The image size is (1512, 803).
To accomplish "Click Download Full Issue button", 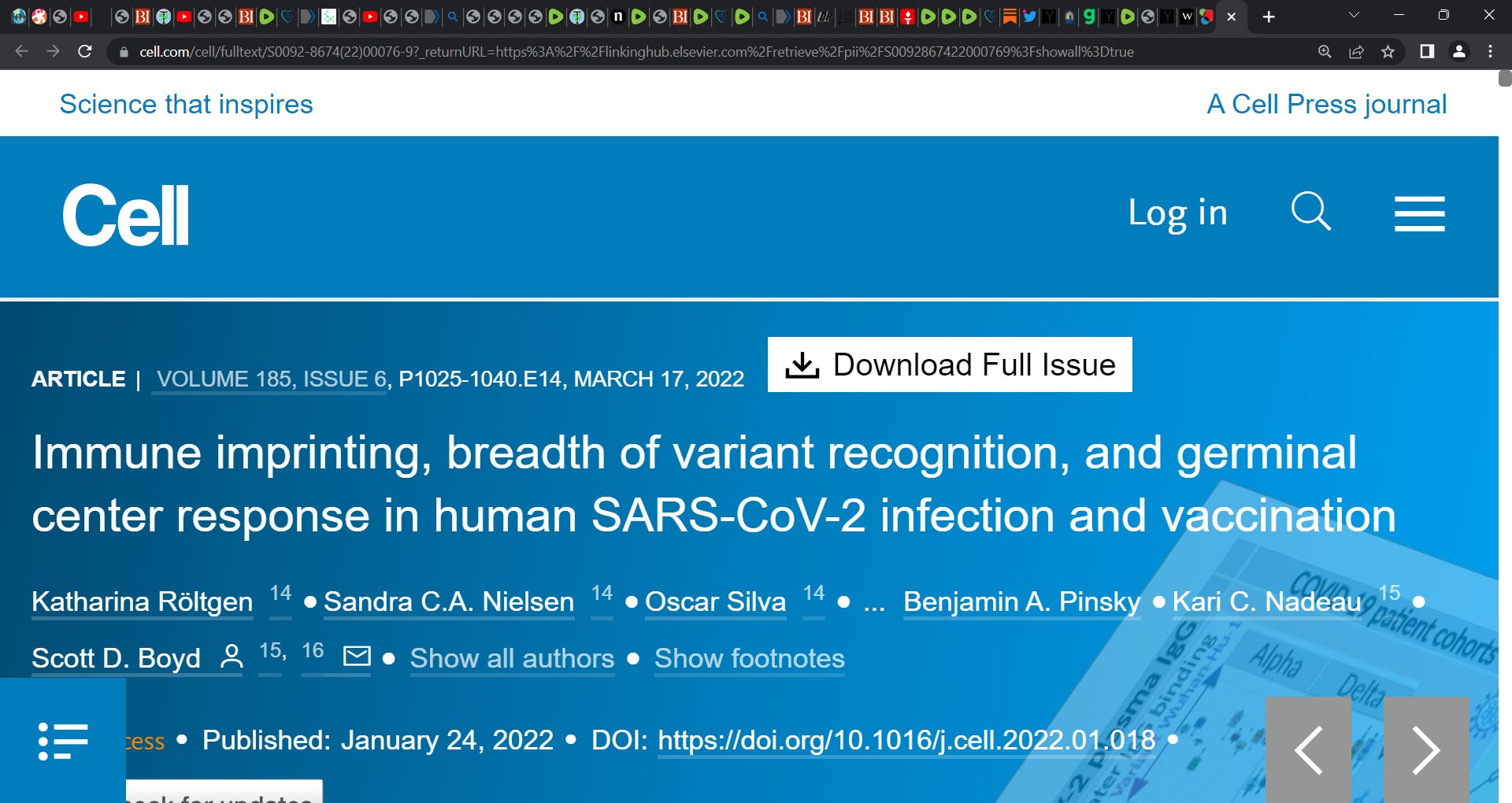I will click(950, 364).
